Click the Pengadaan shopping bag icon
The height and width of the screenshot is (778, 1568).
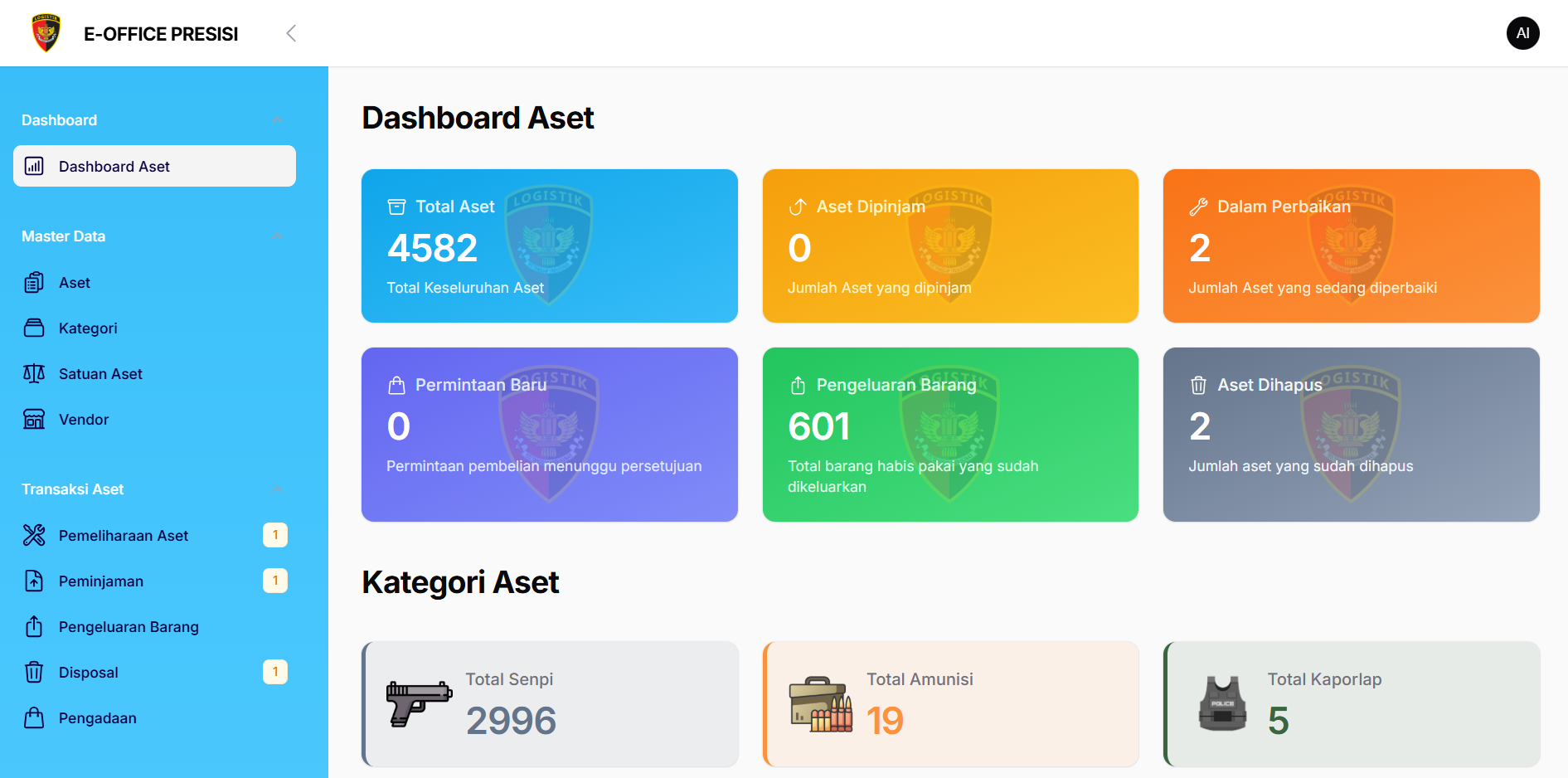click(34, 718)
